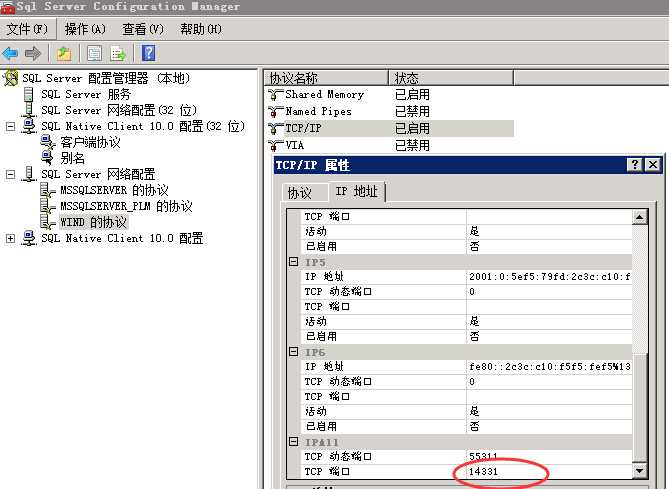The height and width of the screenshot is (489, 669).
Task: Click the Export list toolbar icon
Action: tap(118, 53)
